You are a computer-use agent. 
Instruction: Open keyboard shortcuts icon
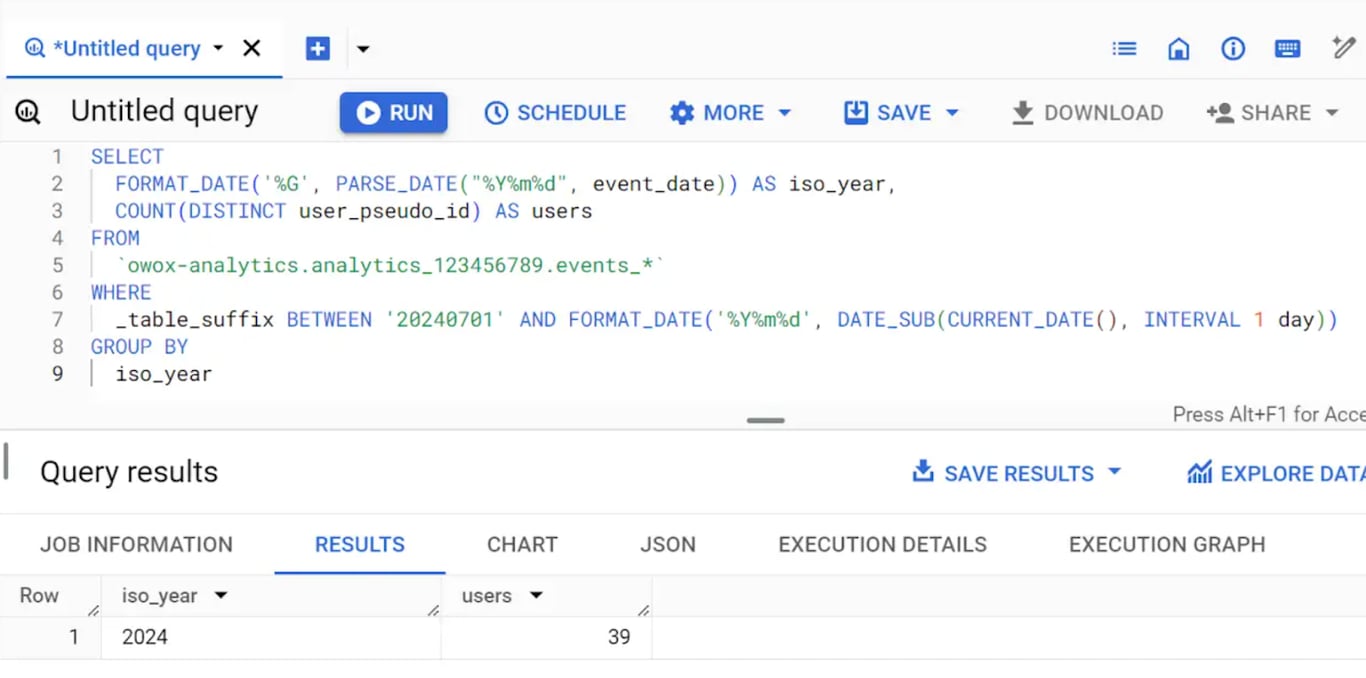coord(1288,48)
